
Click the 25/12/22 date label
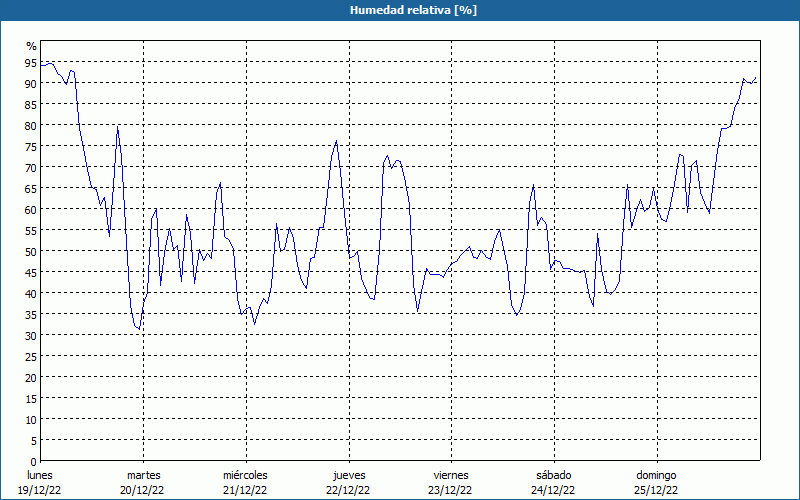tap(656, 490)
